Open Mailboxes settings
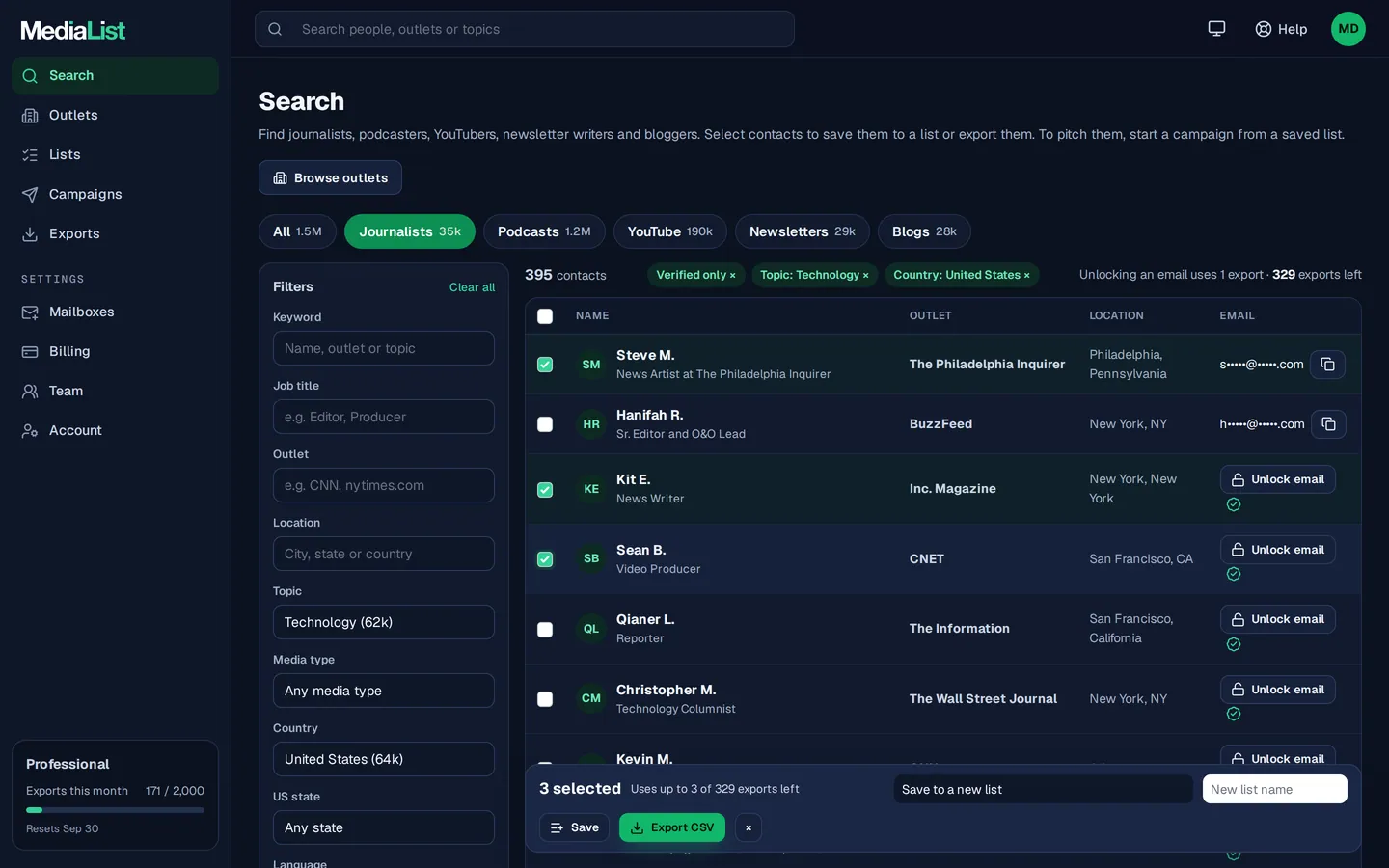 point(115,312)
